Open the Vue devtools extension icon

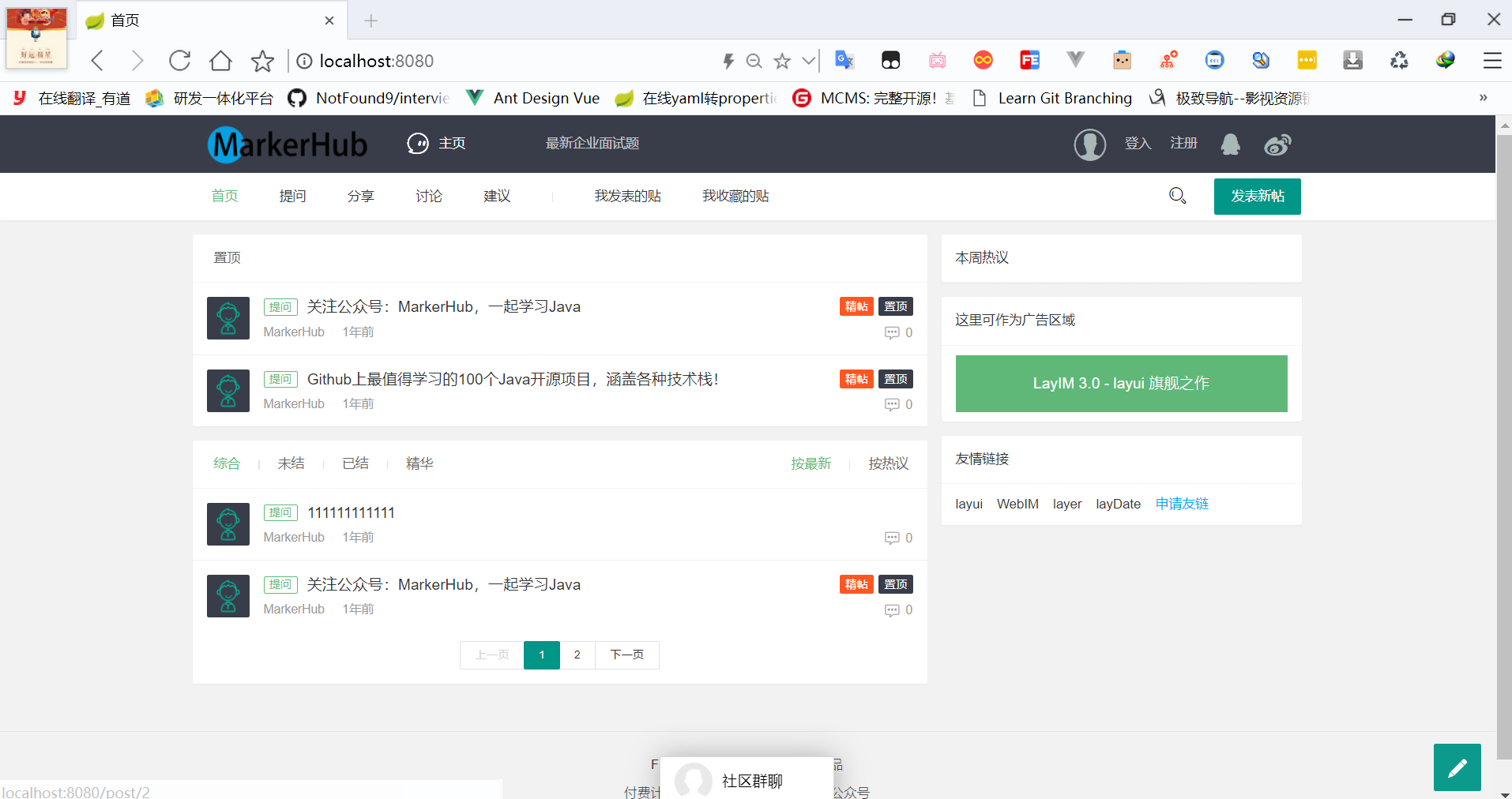click(x=1075, y=60)
